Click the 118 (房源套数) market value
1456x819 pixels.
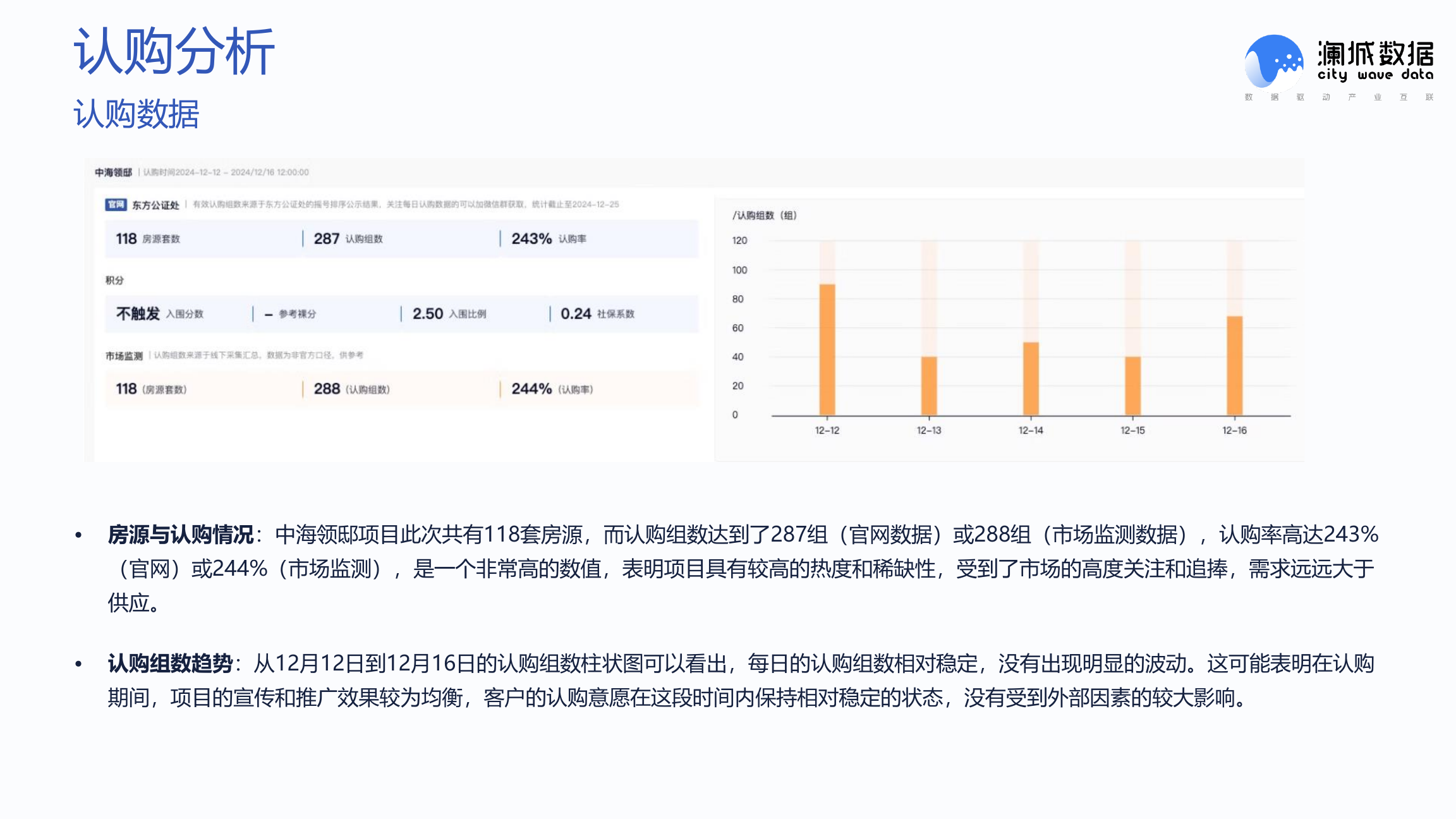click(151, 389)
